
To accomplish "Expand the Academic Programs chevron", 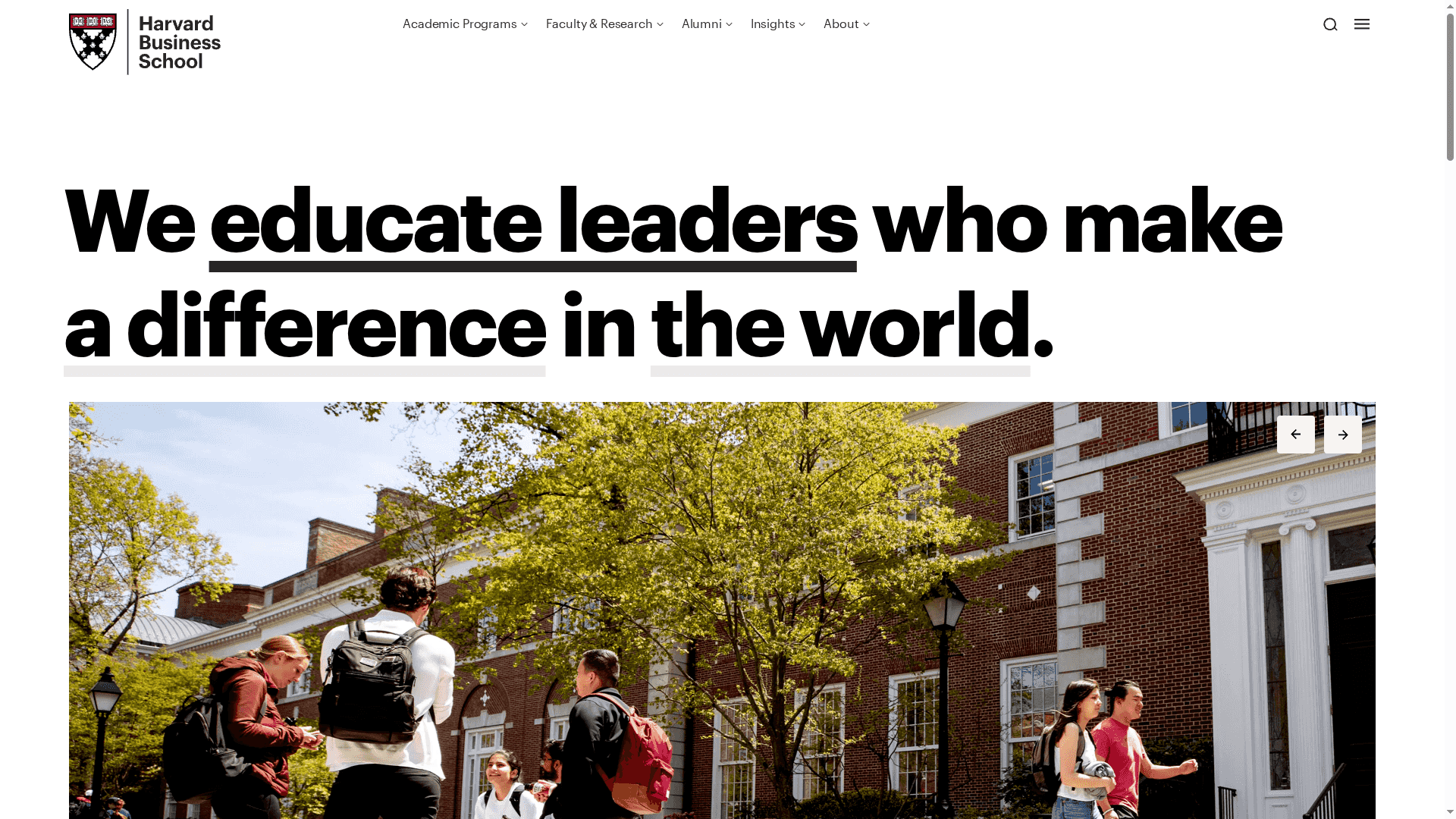I will coord(524,24).
